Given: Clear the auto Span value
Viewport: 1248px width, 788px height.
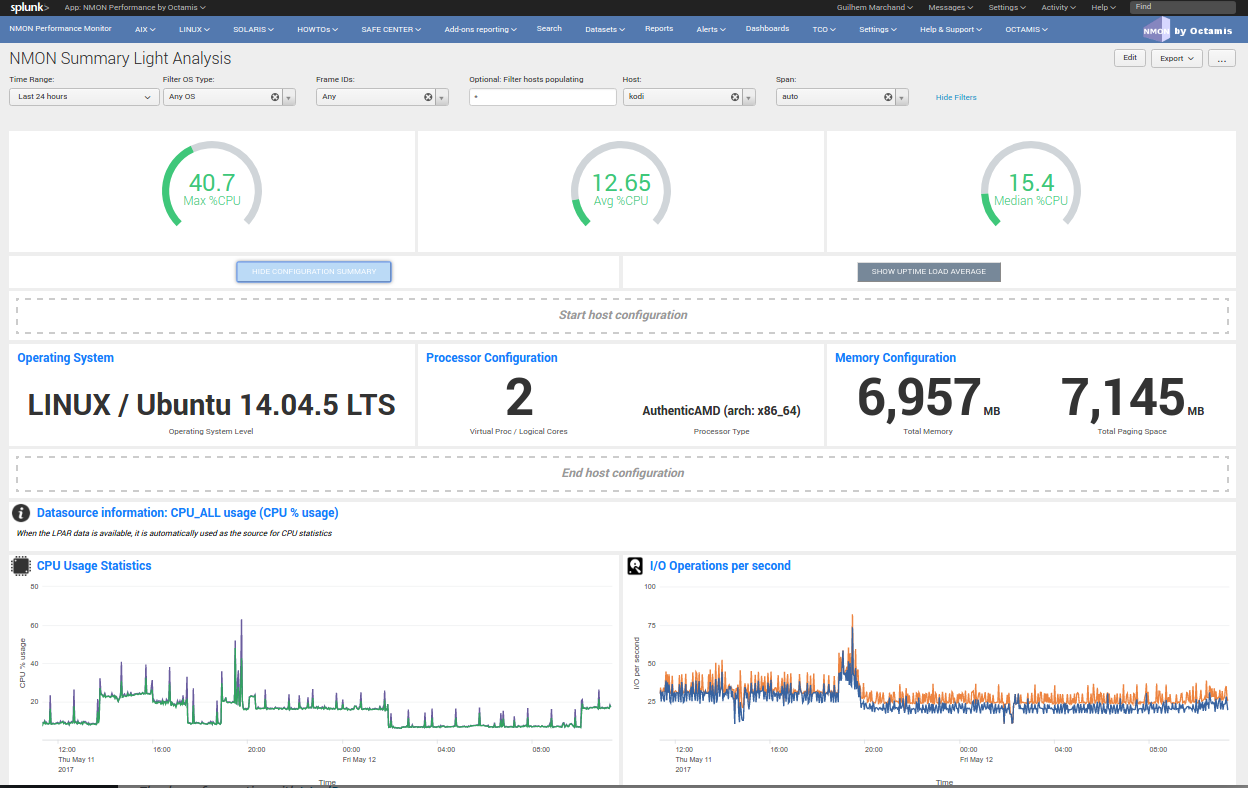Looking at the screenshot, I should 887,97.
